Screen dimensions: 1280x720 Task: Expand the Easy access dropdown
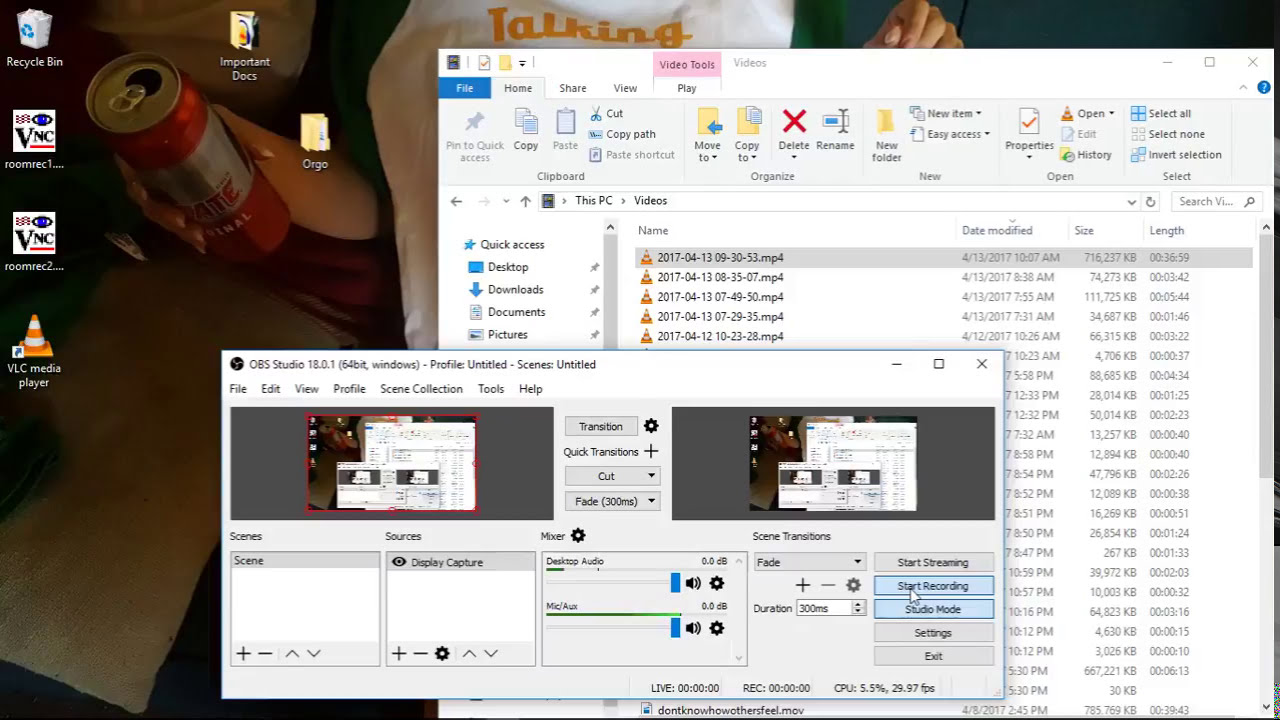(950, 134)
